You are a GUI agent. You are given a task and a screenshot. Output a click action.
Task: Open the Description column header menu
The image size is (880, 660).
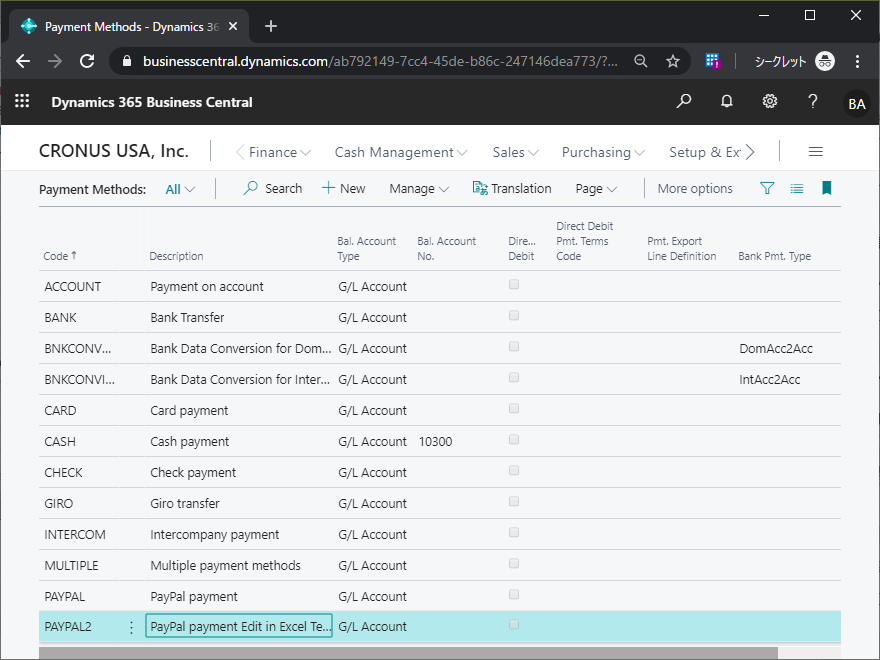click(x=176, y=256)
